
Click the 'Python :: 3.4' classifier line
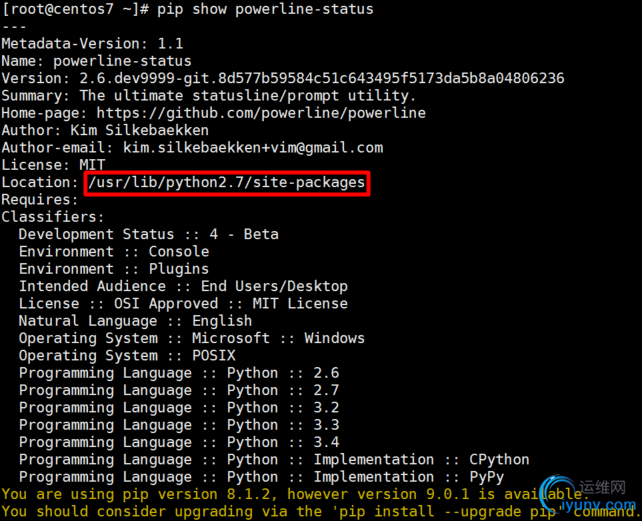click(x=179, y=442)
